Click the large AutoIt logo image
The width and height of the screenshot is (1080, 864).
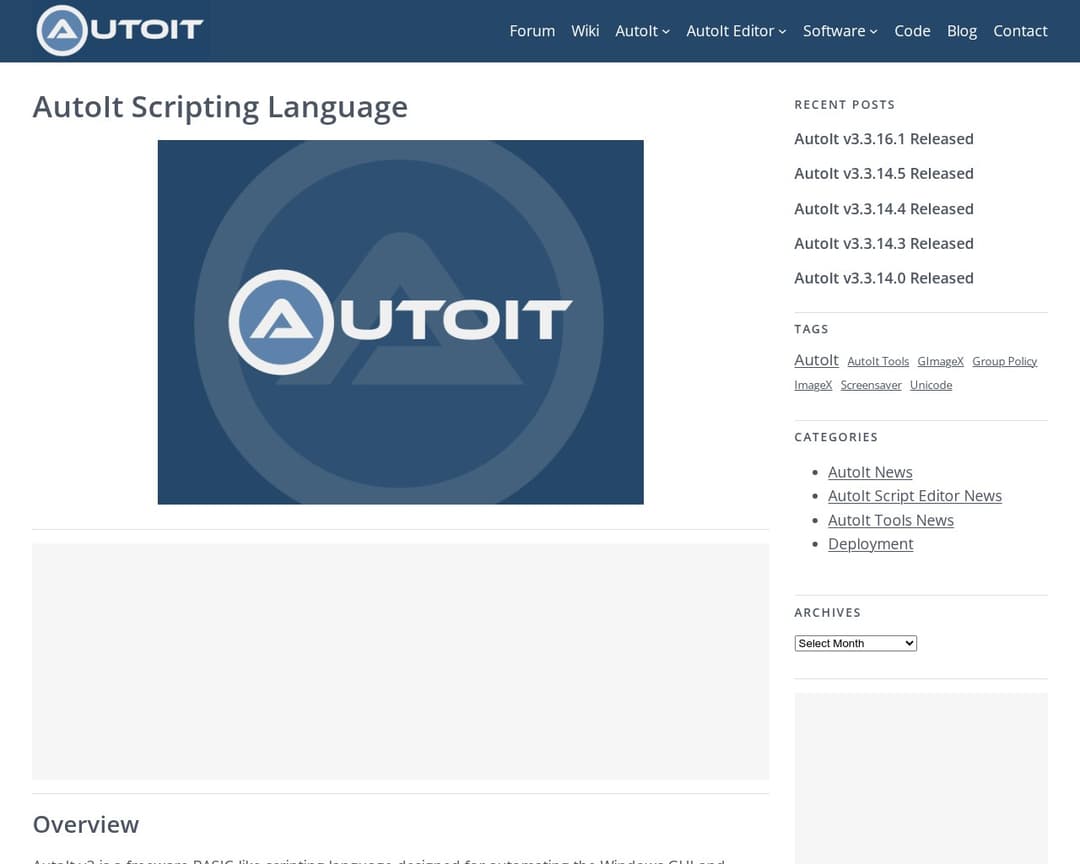click(400, 321)
